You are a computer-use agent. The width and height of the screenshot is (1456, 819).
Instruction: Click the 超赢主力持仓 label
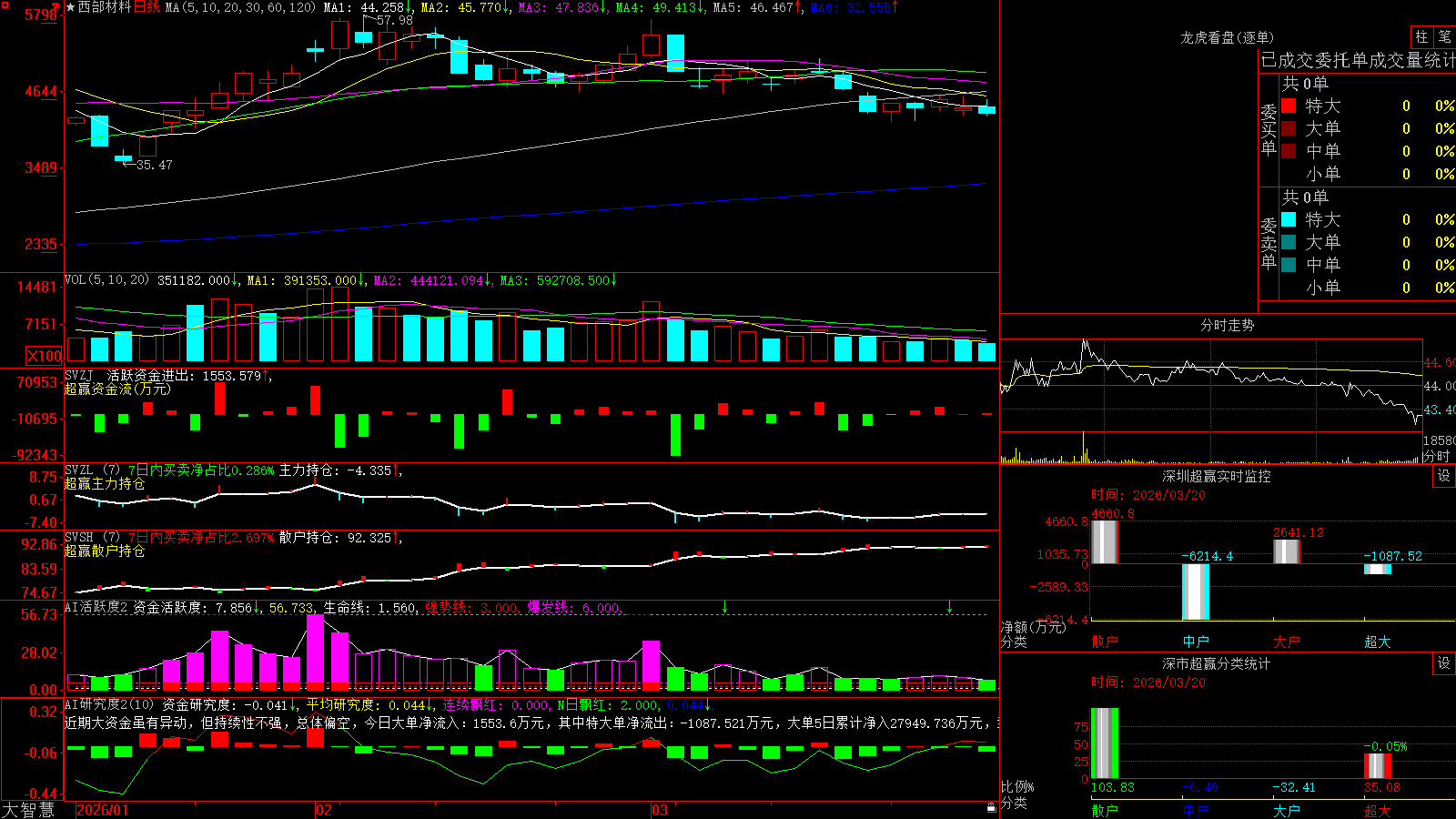pos(105,483)
